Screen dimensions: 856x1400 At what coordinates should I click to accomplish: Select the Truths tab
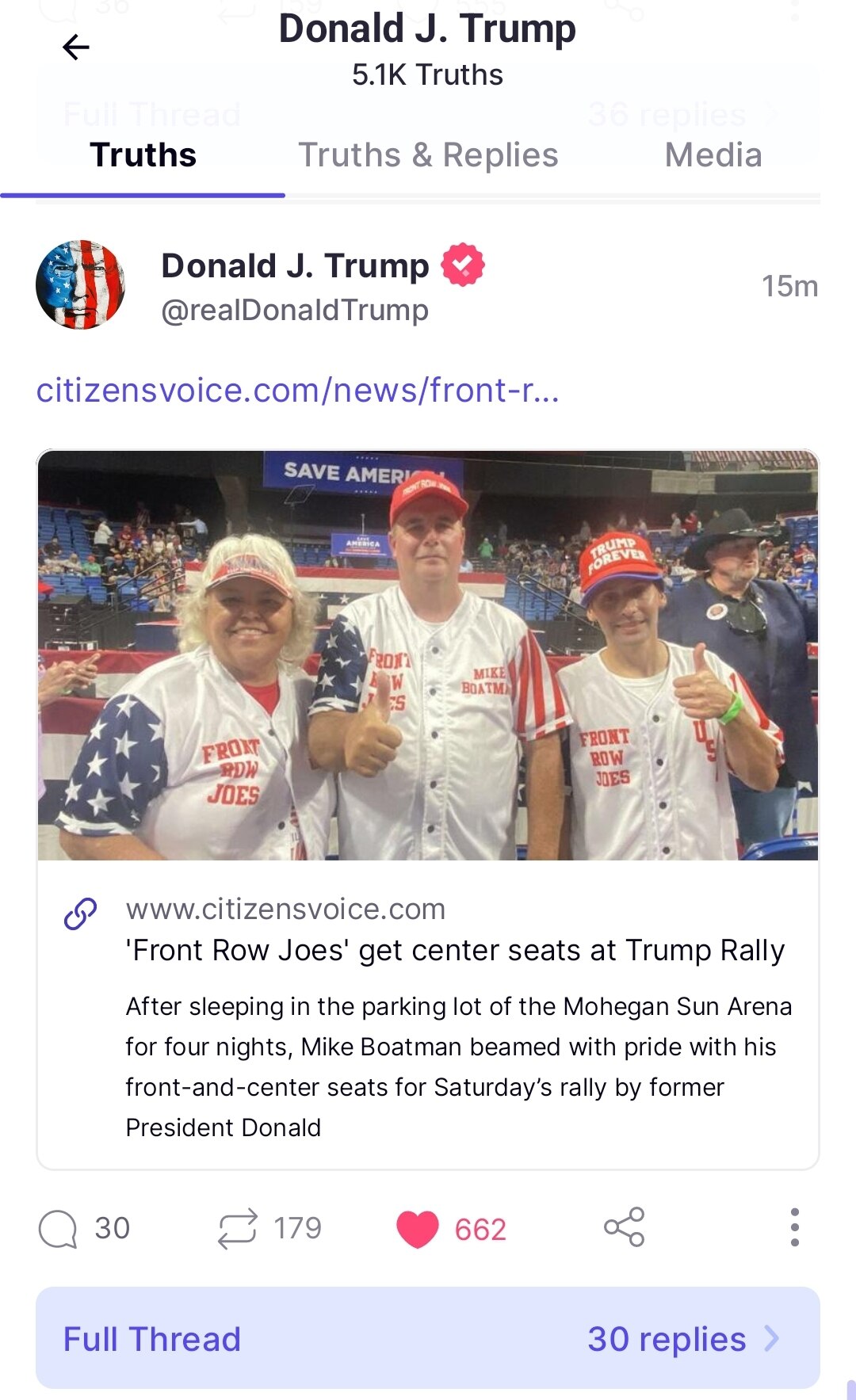tap(142, 155)
